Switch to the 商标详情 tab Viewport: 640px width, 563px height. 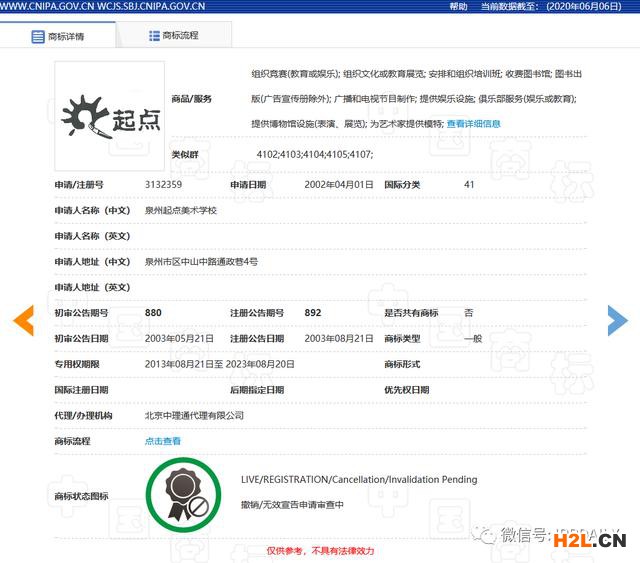point(67,36)
